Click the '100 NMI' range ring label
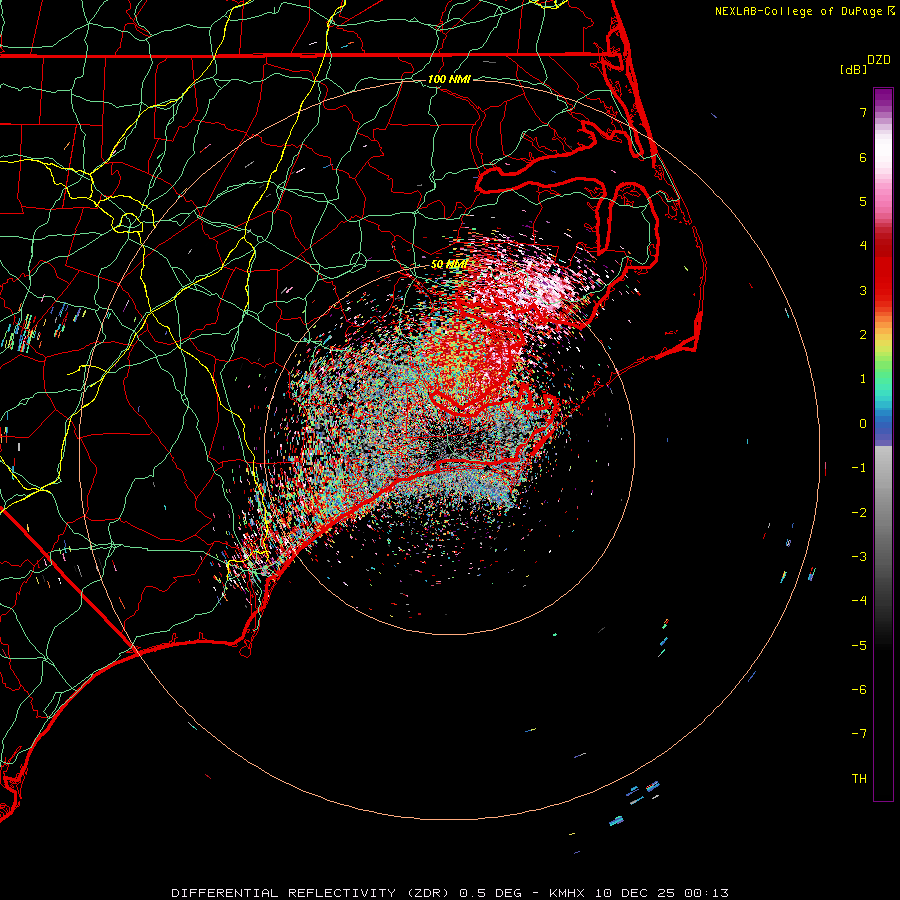Image resolution: width=900 pixels, height=900 pixels. coord(449,79)
